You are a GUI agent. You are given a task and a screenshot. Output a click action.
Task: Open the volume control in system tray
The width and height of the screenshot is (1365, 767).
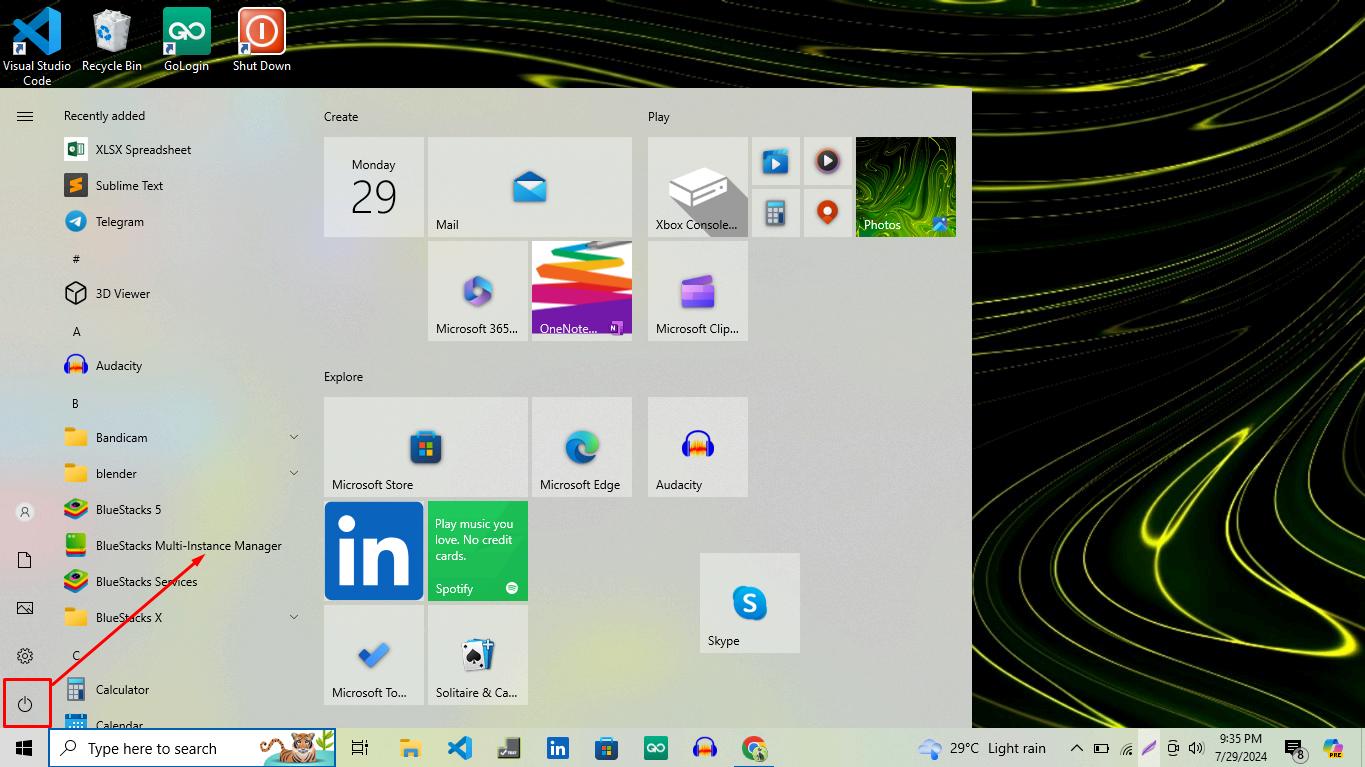[1197, 748]
